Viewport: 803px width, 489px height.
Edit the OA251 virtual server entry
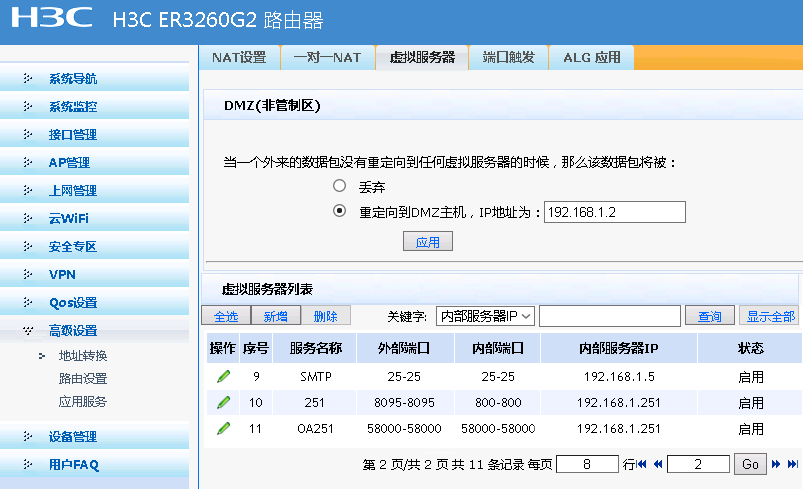pyautogui.click(x=223, y=429)
